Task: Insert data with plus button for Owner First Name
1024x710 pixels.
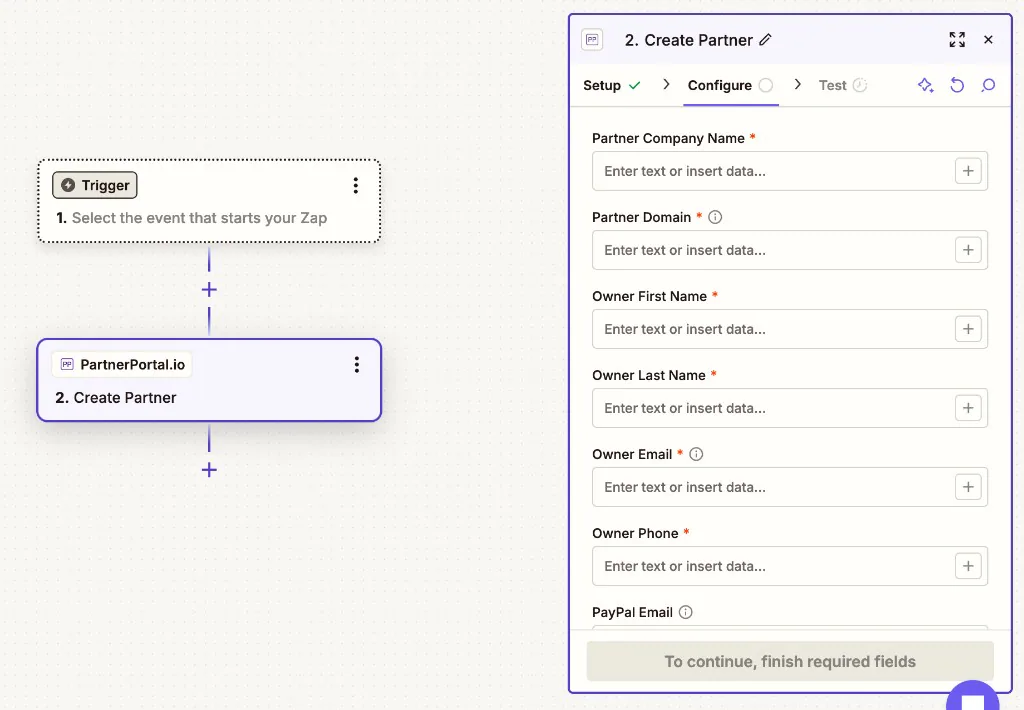Action: (968, 329)
